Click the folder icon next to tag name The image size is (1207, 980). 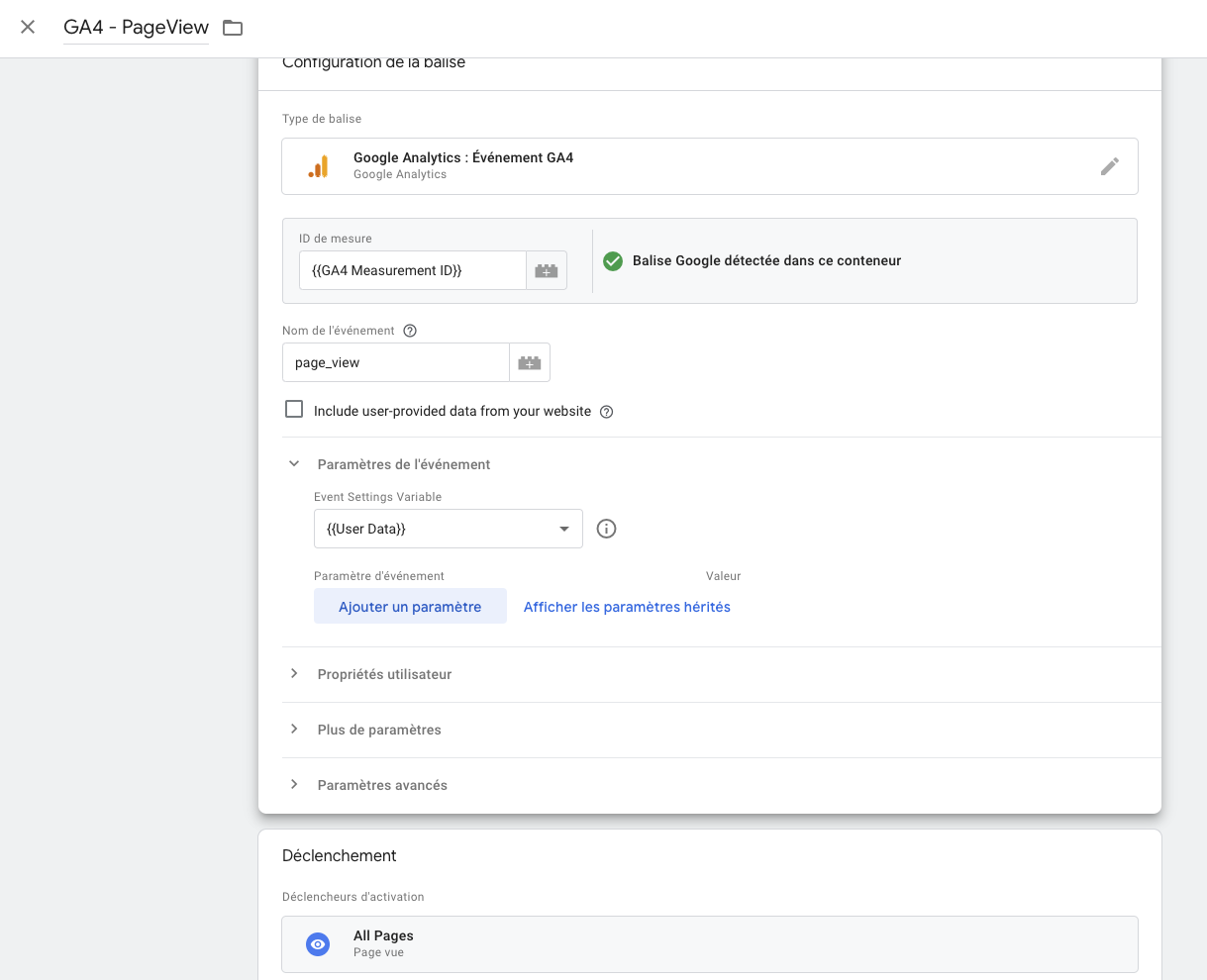click(233, 28)
